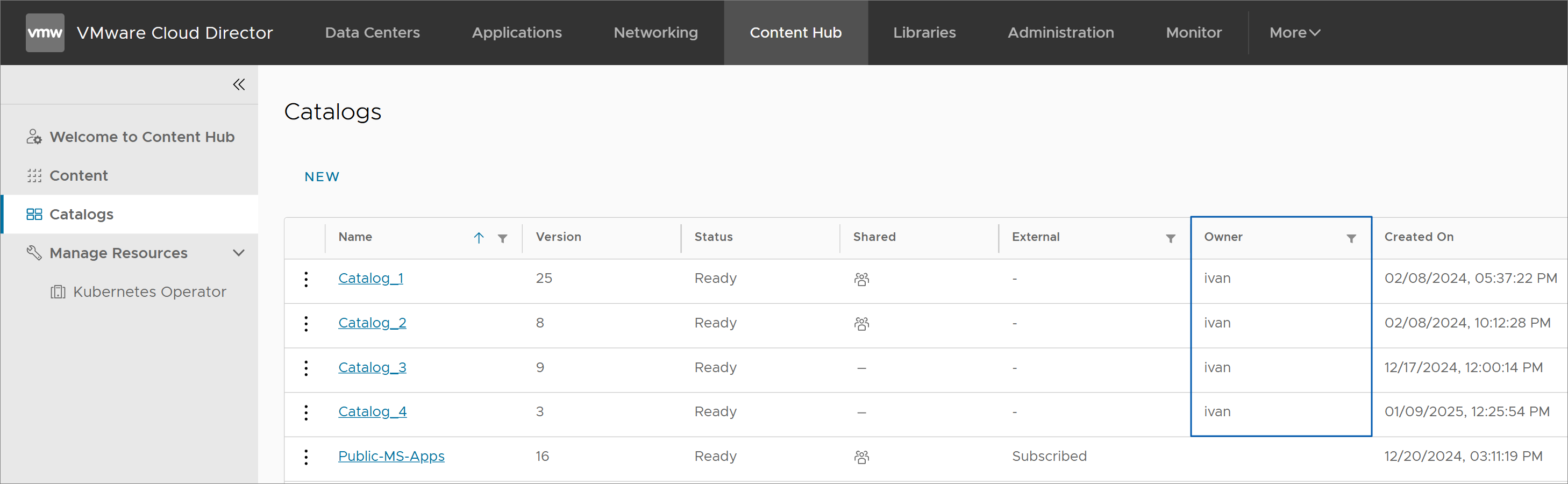This screenshot has width=1568, height=484.
Task: Open actions menu for Public-MS-Apps row
Action: [x=306, y=457]
